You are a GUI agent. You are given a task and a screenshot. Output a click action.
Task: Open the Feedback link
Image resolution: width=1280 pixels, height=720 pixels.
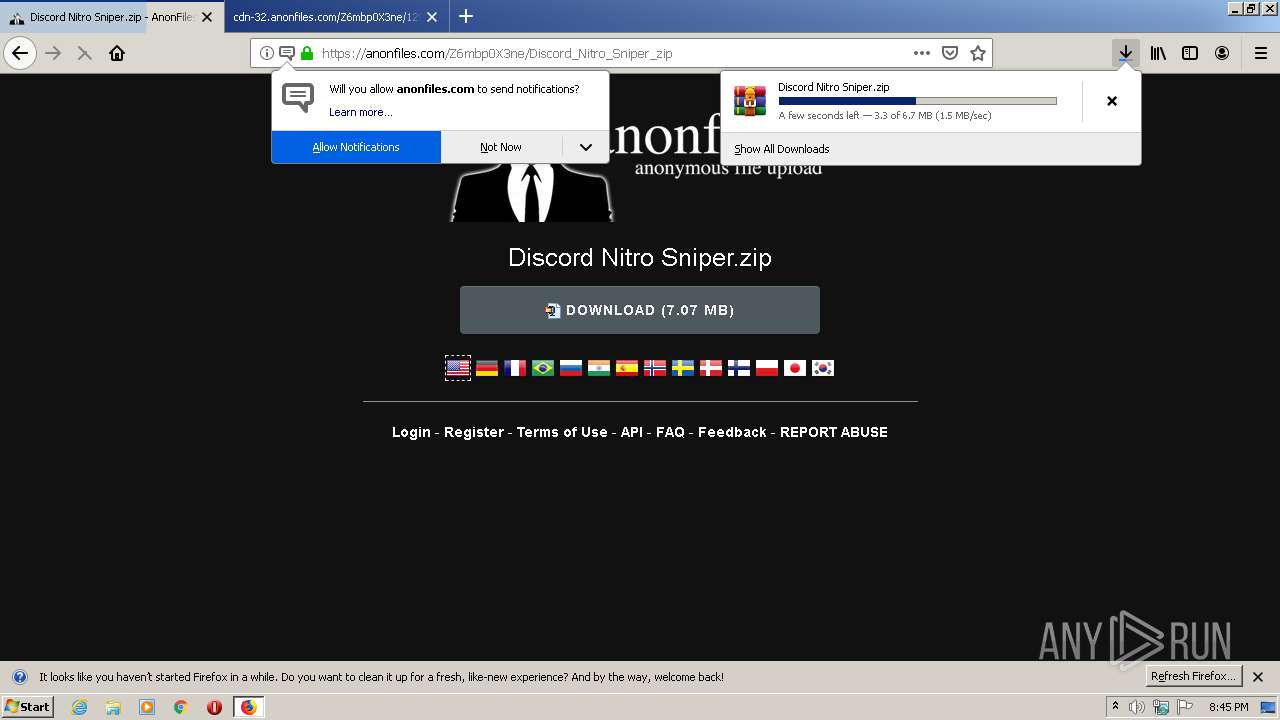732,432
